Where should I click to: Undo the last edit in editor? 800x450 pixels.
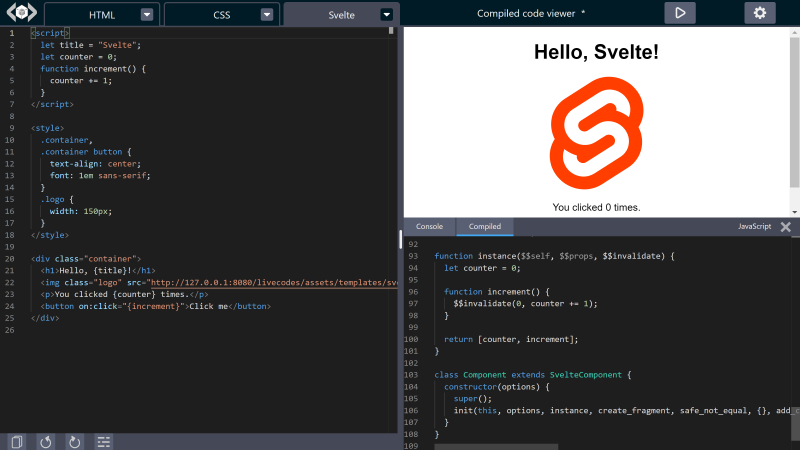(x=45, y=441)
